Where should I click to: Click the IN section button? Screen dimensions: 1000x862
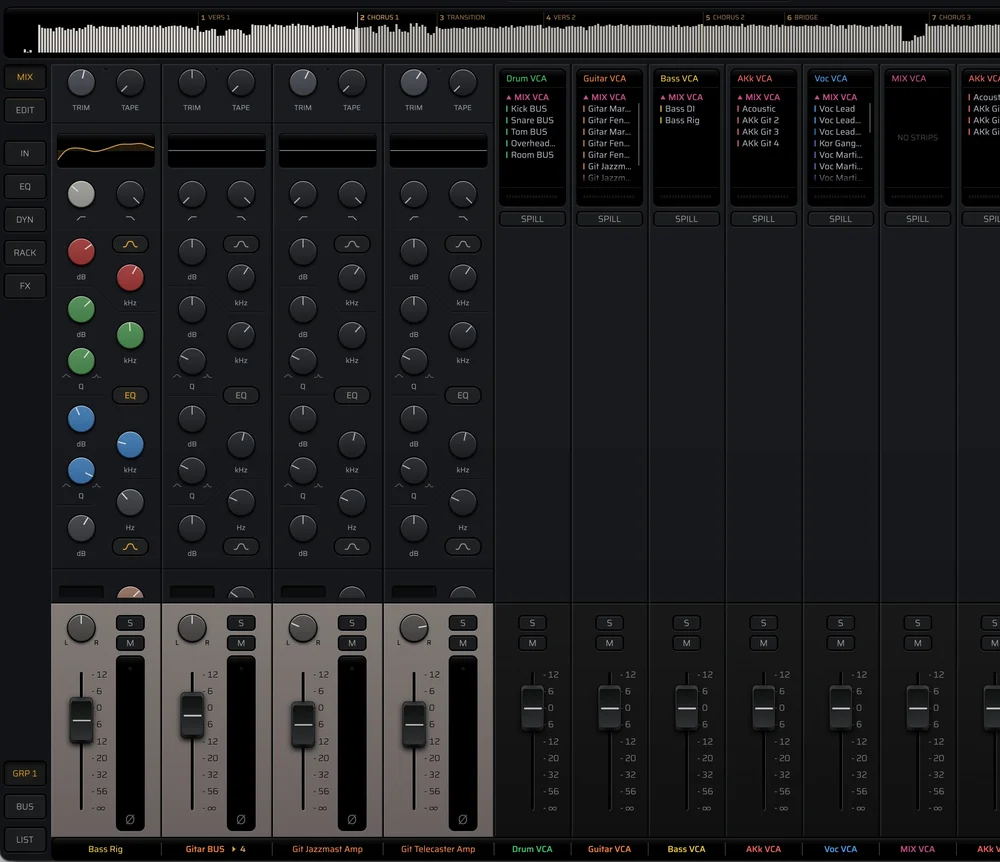click(x=25, y=154)
